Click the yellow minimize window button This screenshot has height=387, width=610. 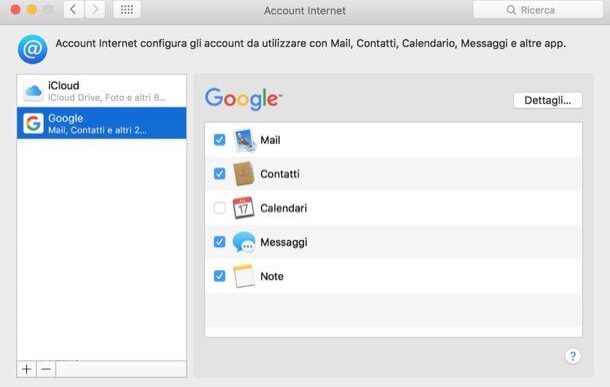(32, 10)
